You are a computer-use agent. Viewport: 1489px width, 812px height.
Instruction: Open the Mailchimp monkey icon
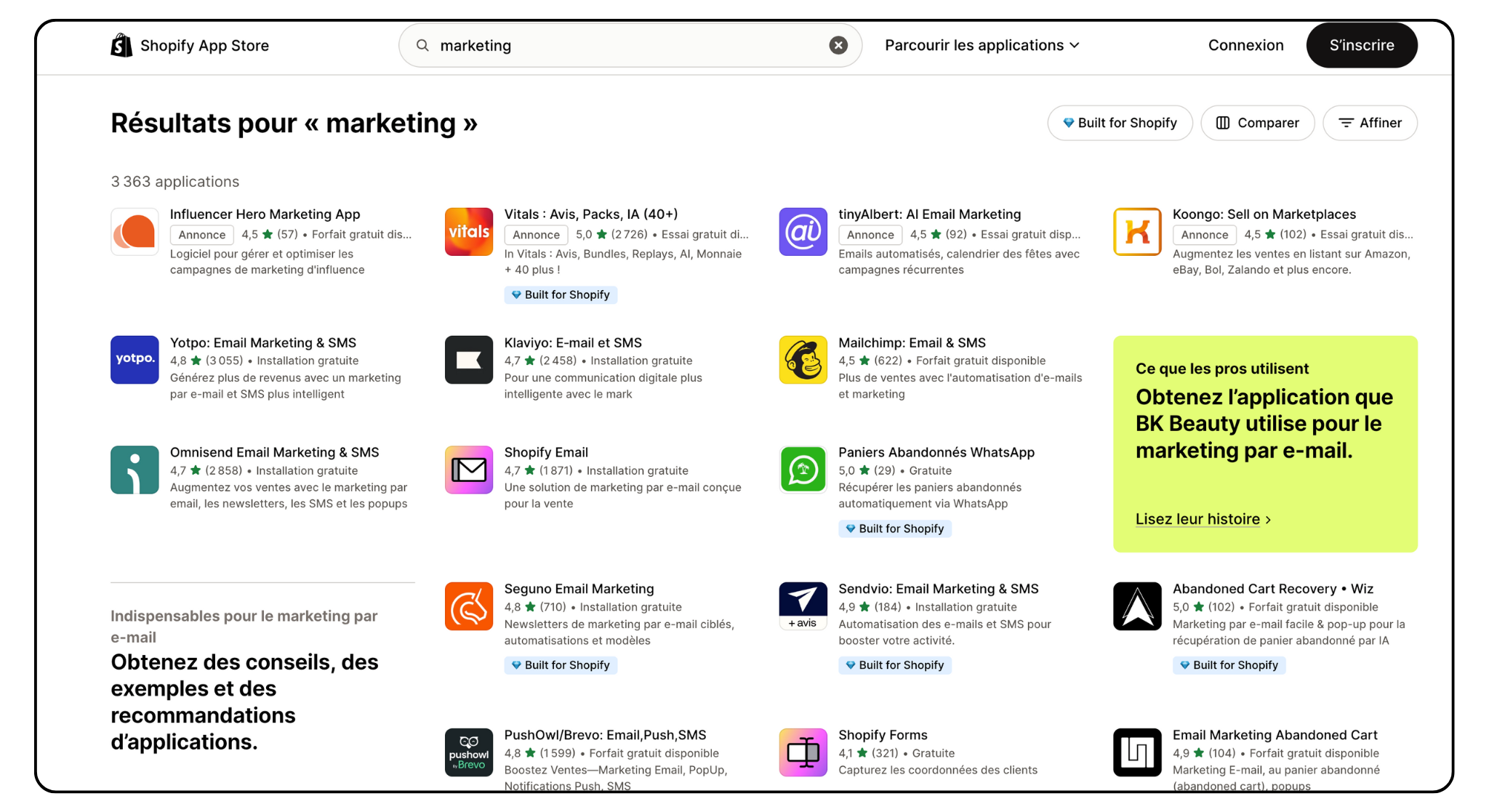coord(803,360)
